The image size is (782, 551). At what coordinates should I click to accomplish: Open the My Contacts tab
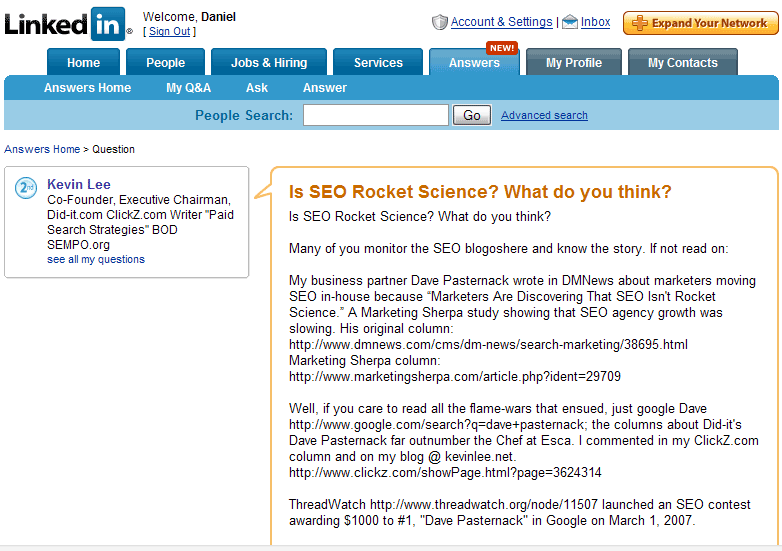[x=683, y=62]
